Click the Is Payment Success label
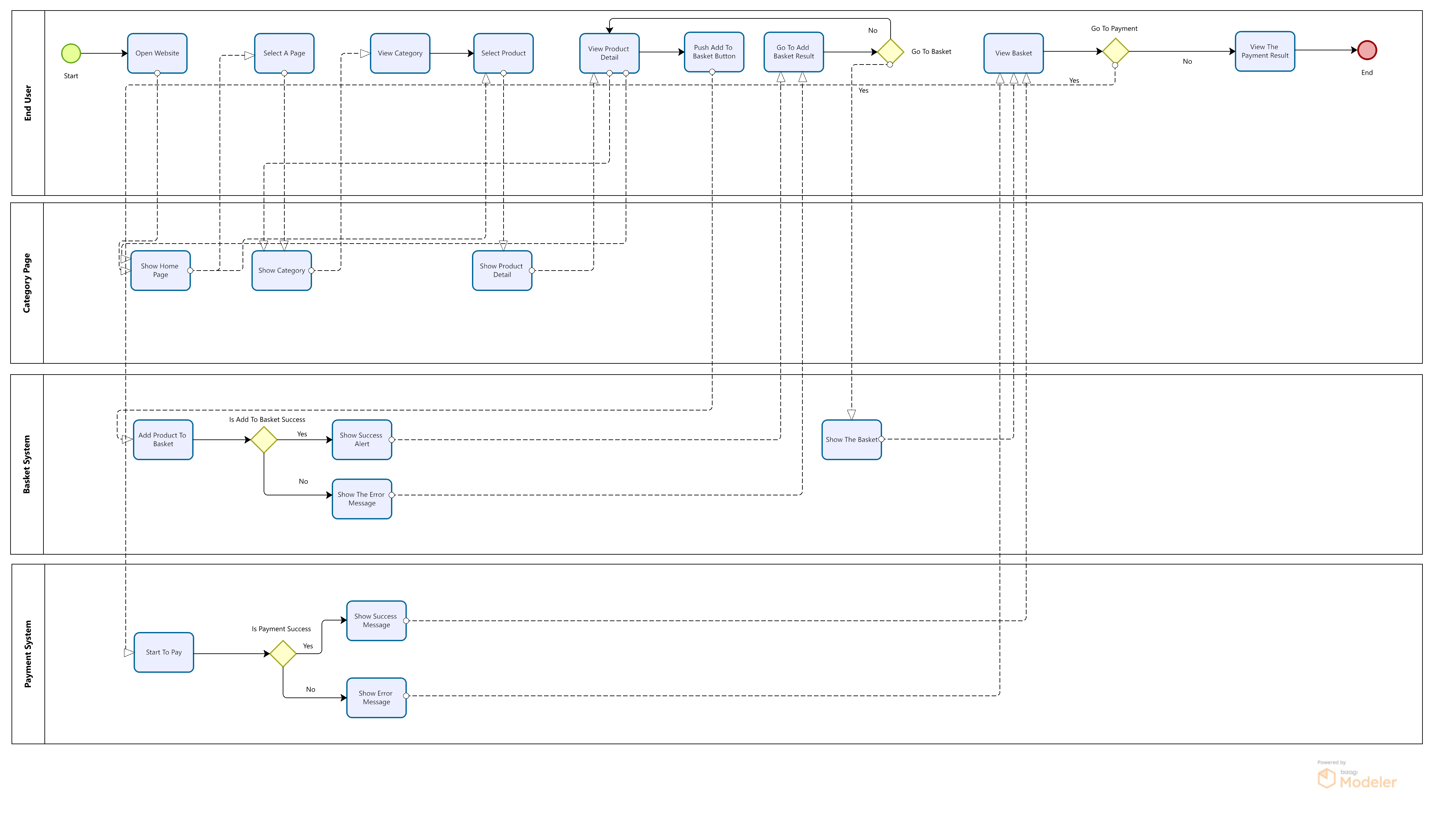Image resolution: width=1433 pixels, height=840 pixels. [281, 629]
